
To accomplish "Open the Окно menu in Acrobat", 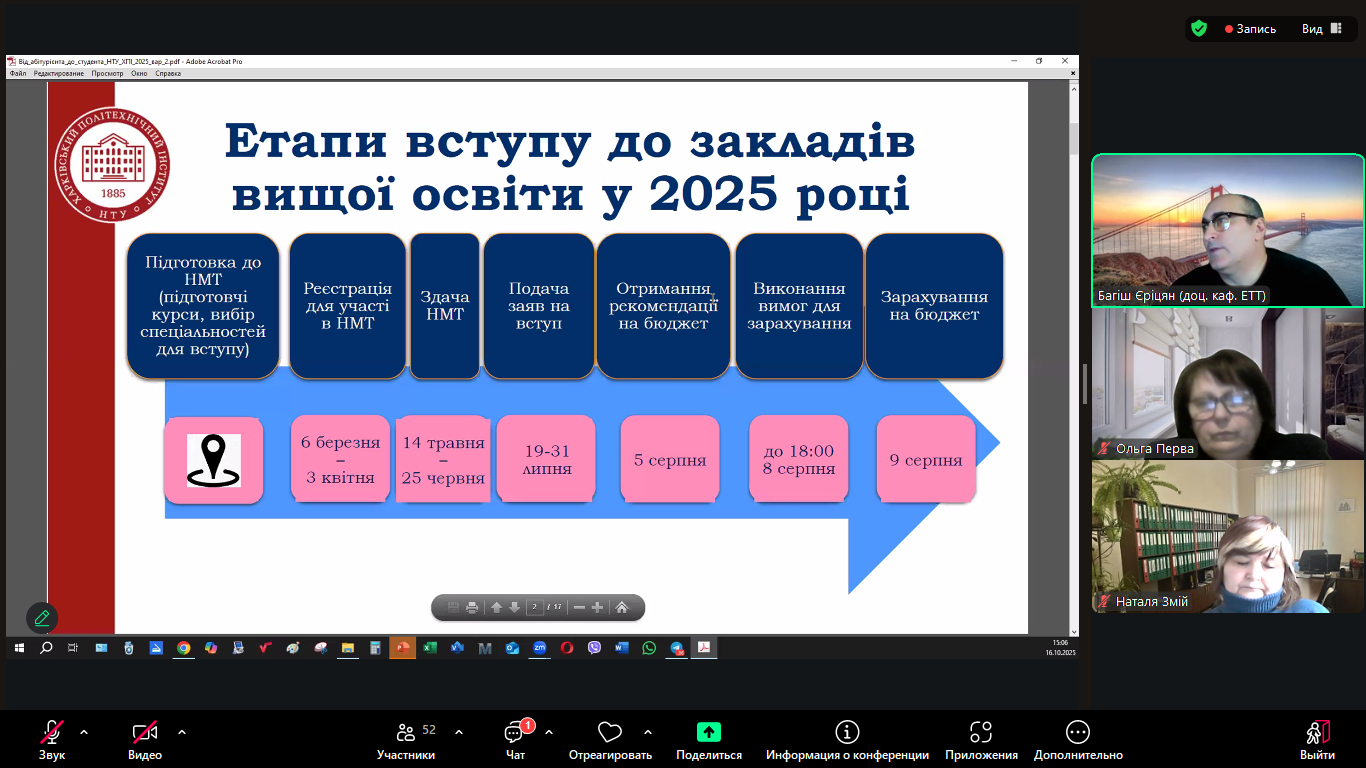I will point(139,74).
